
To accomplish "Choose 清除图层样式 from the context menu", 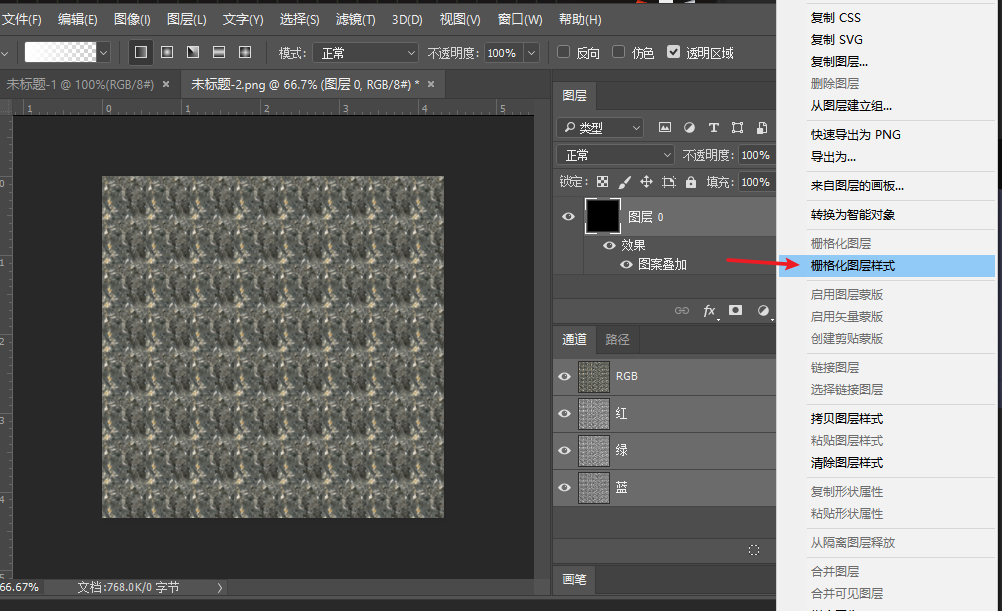I will pyautogui.click(x=887, y=463).
